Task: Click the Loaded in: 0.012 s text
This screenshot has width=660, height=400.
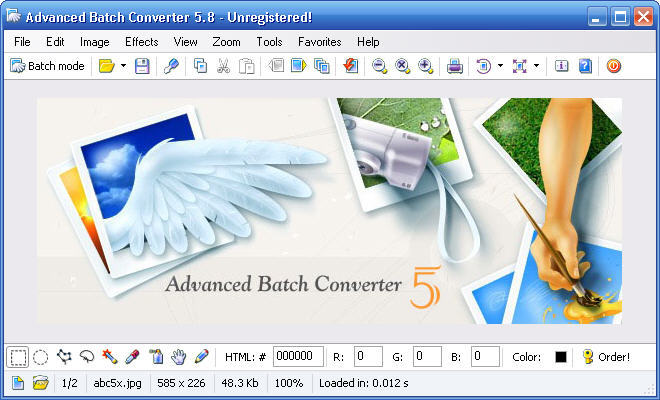Action: click(x=364, y=383)
